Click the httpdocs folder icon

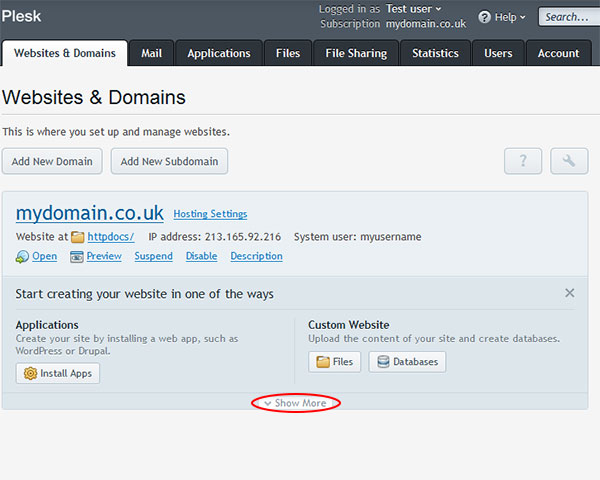point(78,237)
